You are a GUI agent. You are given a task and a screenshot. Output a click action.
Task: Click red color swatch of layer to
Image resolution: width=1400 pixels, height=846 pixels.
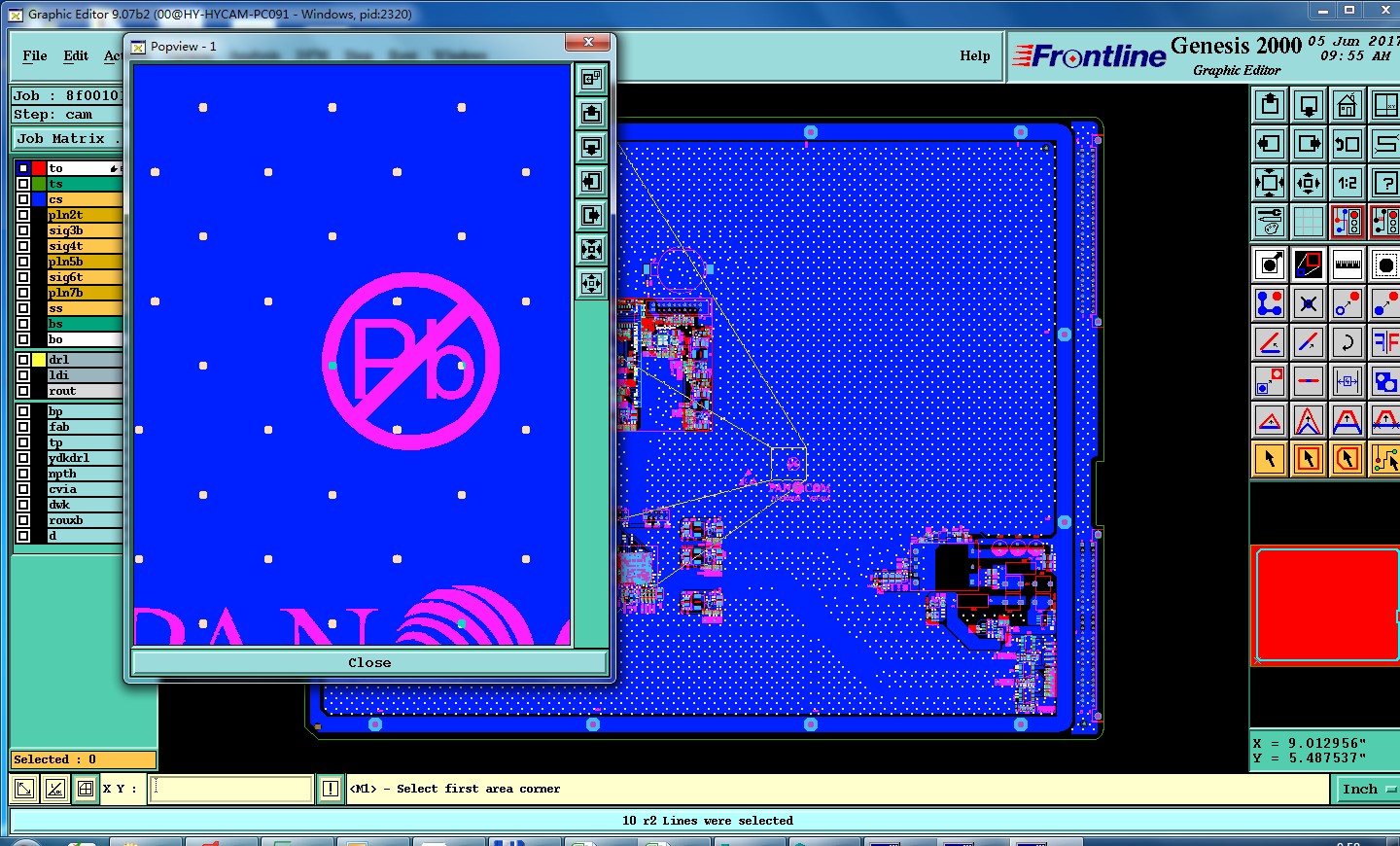click(39, 168)
